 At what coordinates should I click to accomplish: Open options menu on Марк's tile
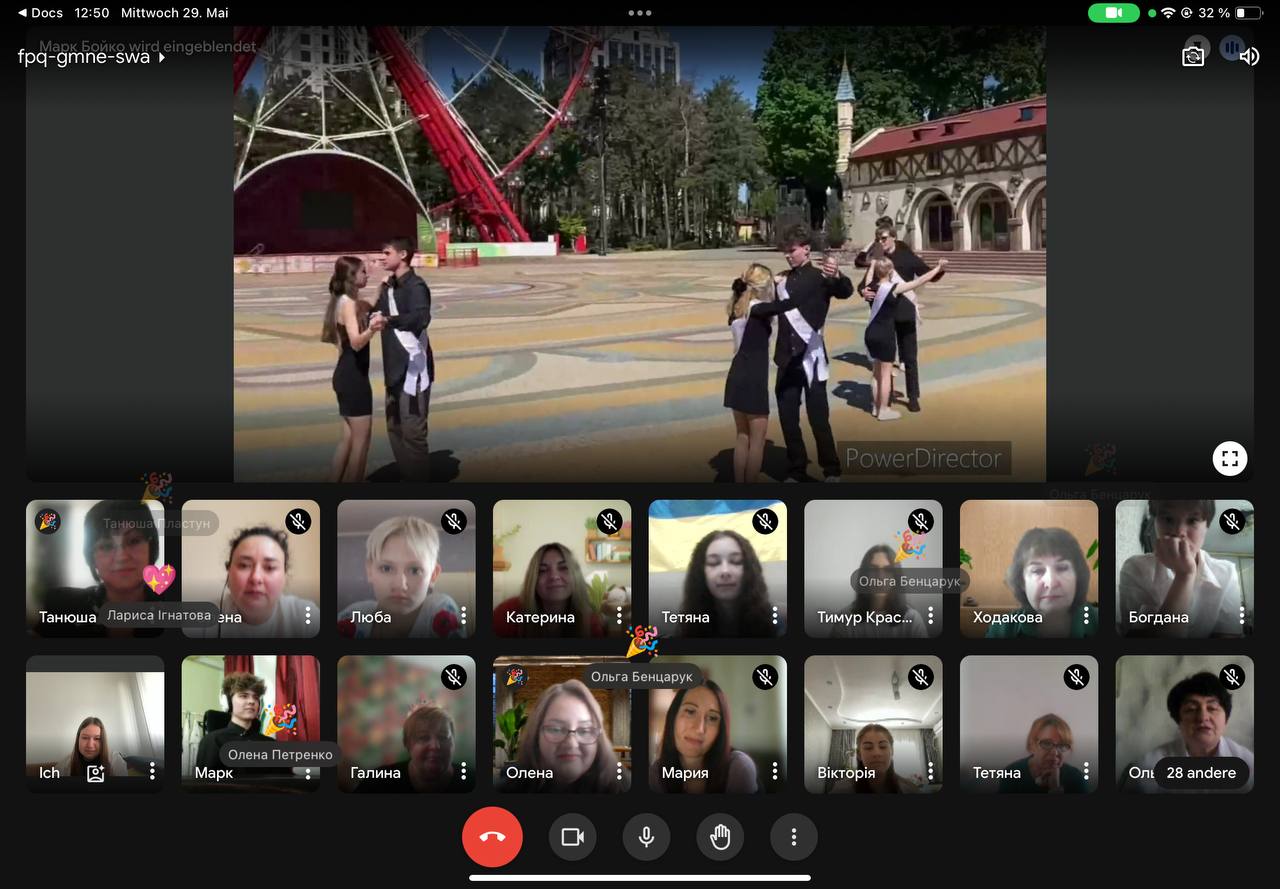click(x=308, y=772)
